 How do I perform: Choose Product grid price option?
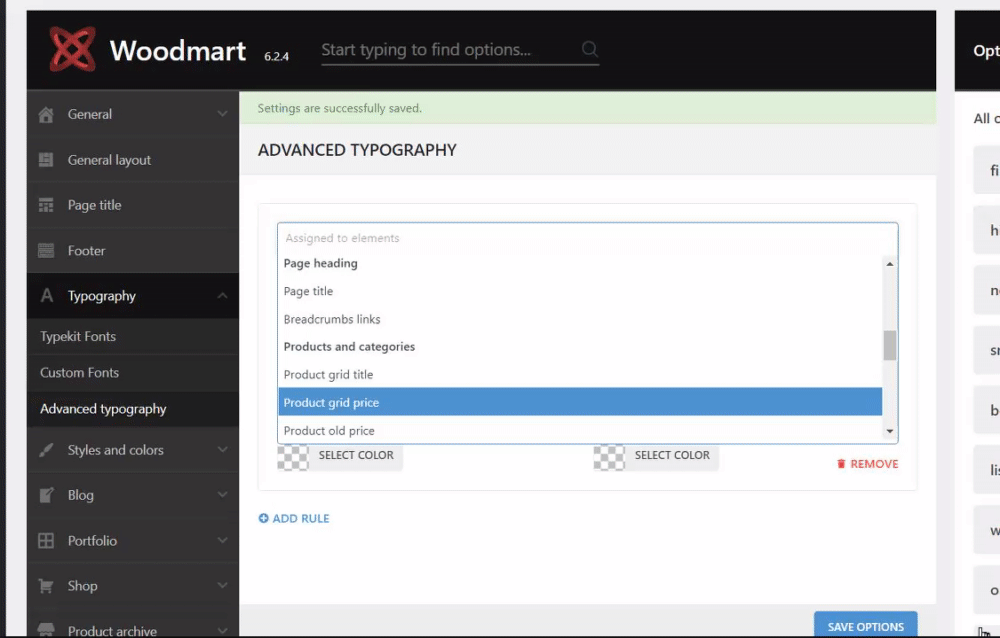(580, 402)
